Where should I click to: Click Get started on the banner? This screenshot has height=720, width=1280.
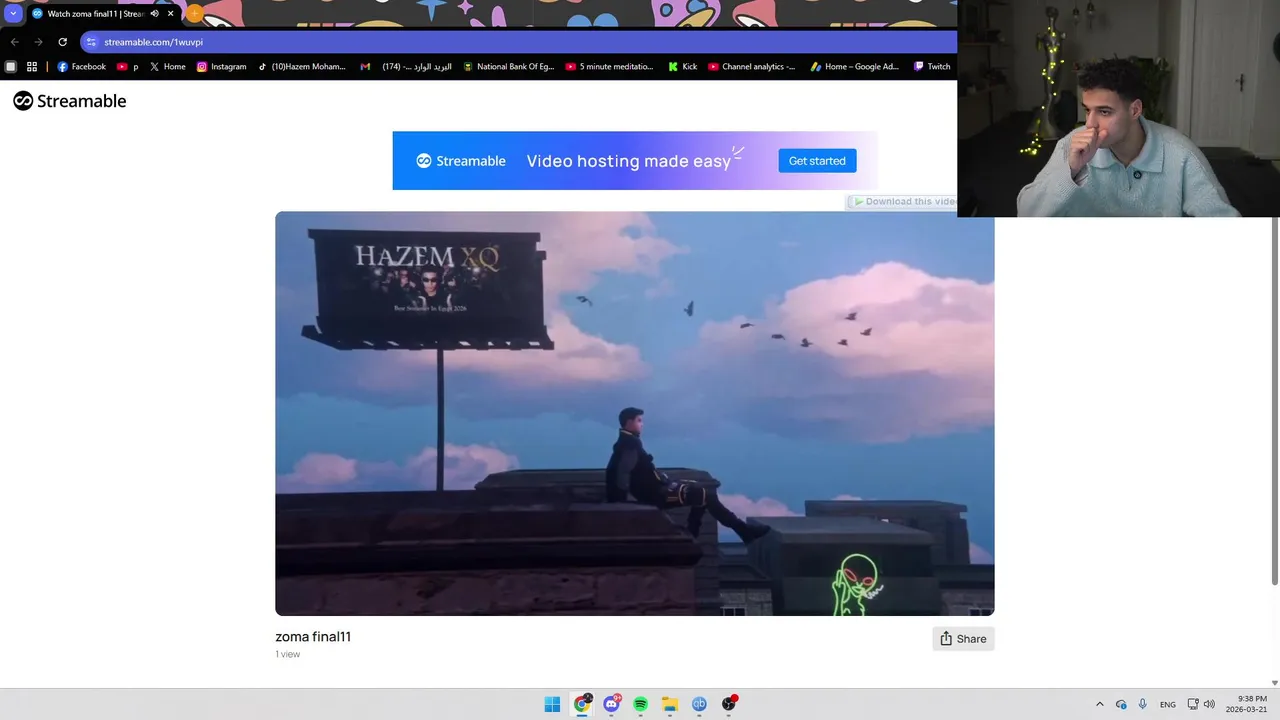[x=817, y=161]
